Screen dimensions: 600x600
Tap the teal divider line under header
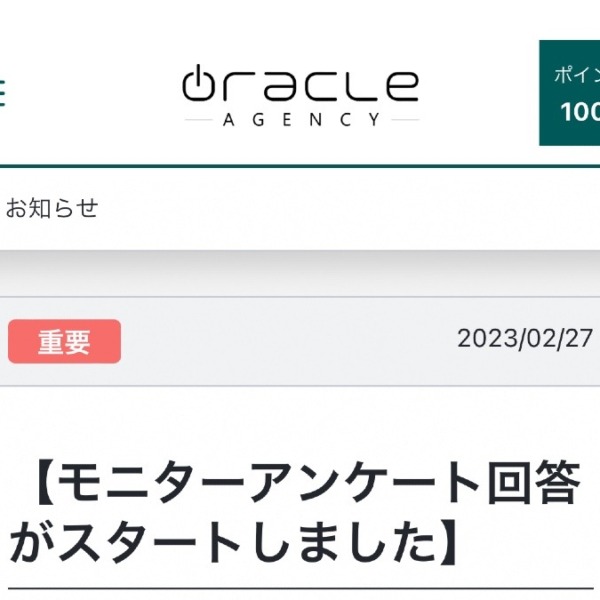click(x=300, y=166)
